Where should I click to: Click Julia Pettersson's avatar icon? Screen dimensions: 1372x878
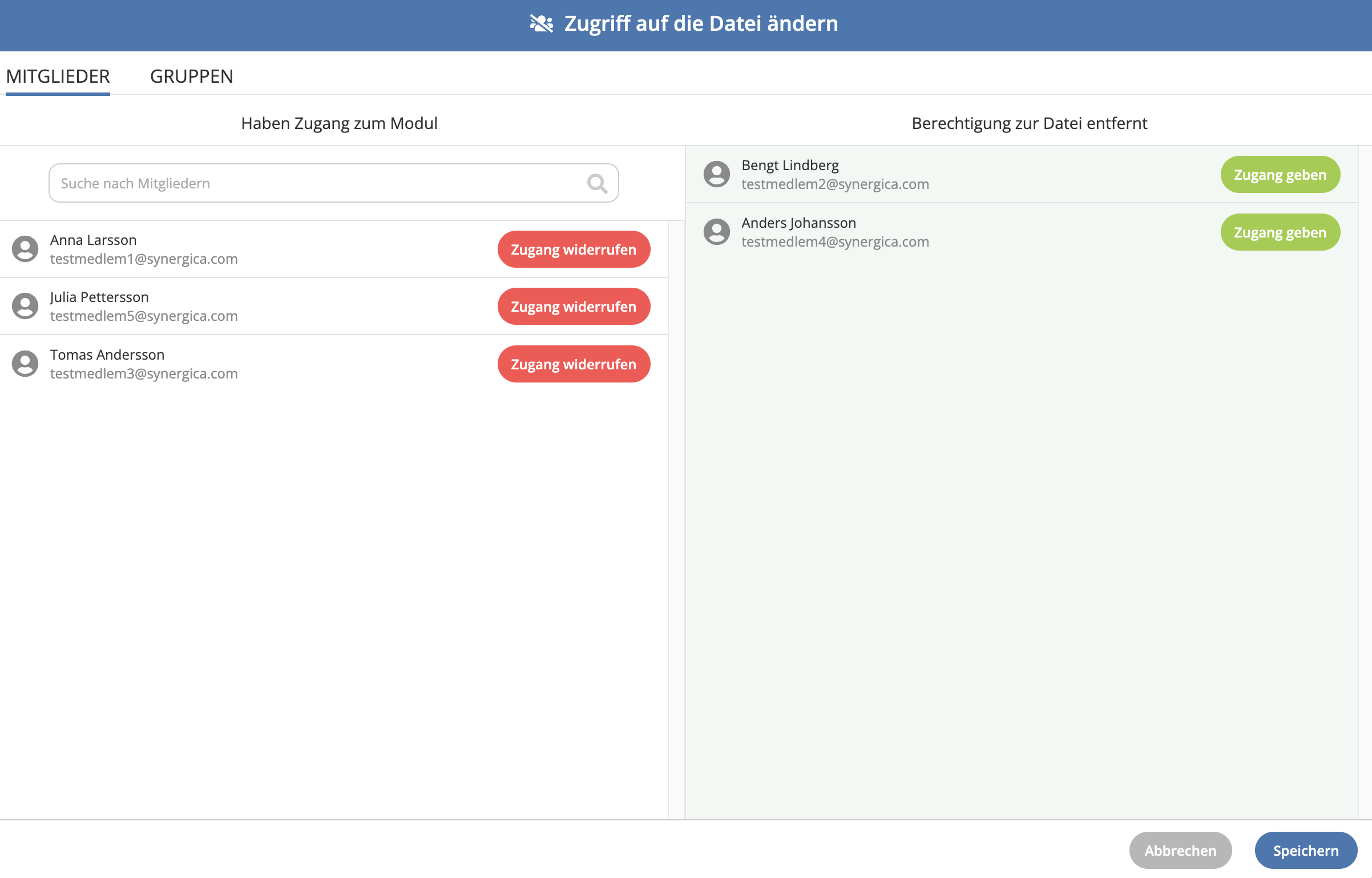point(25,306)
